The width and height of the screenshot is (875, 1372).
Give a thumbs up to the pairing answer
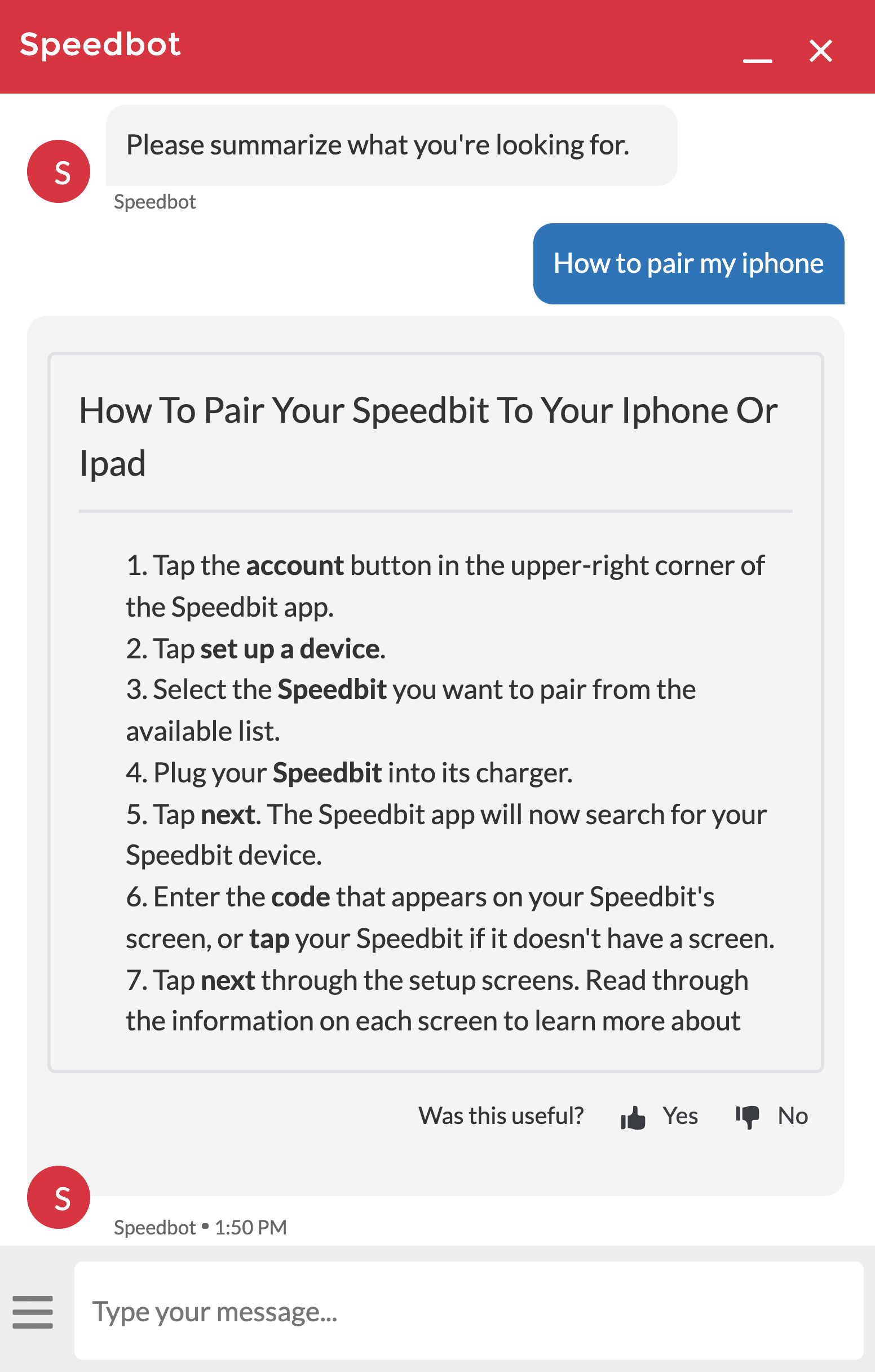point(634,1116)
